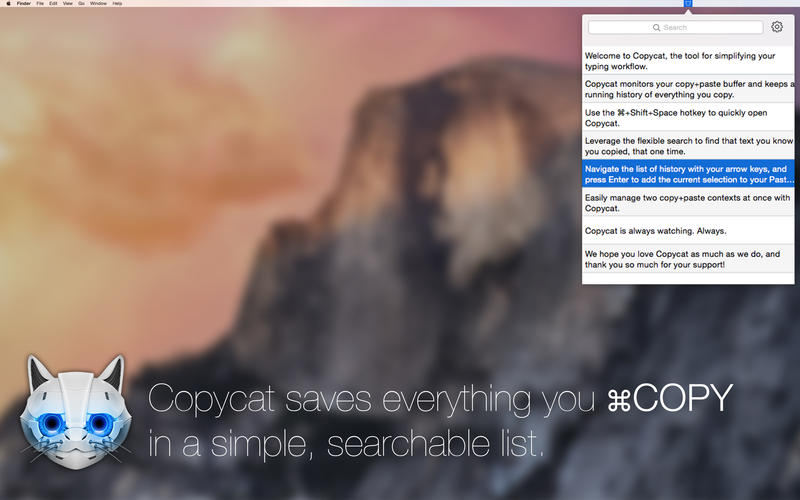The image size is (800, 500).
Task: Open the Apple menu
Action: pos(8,3)
